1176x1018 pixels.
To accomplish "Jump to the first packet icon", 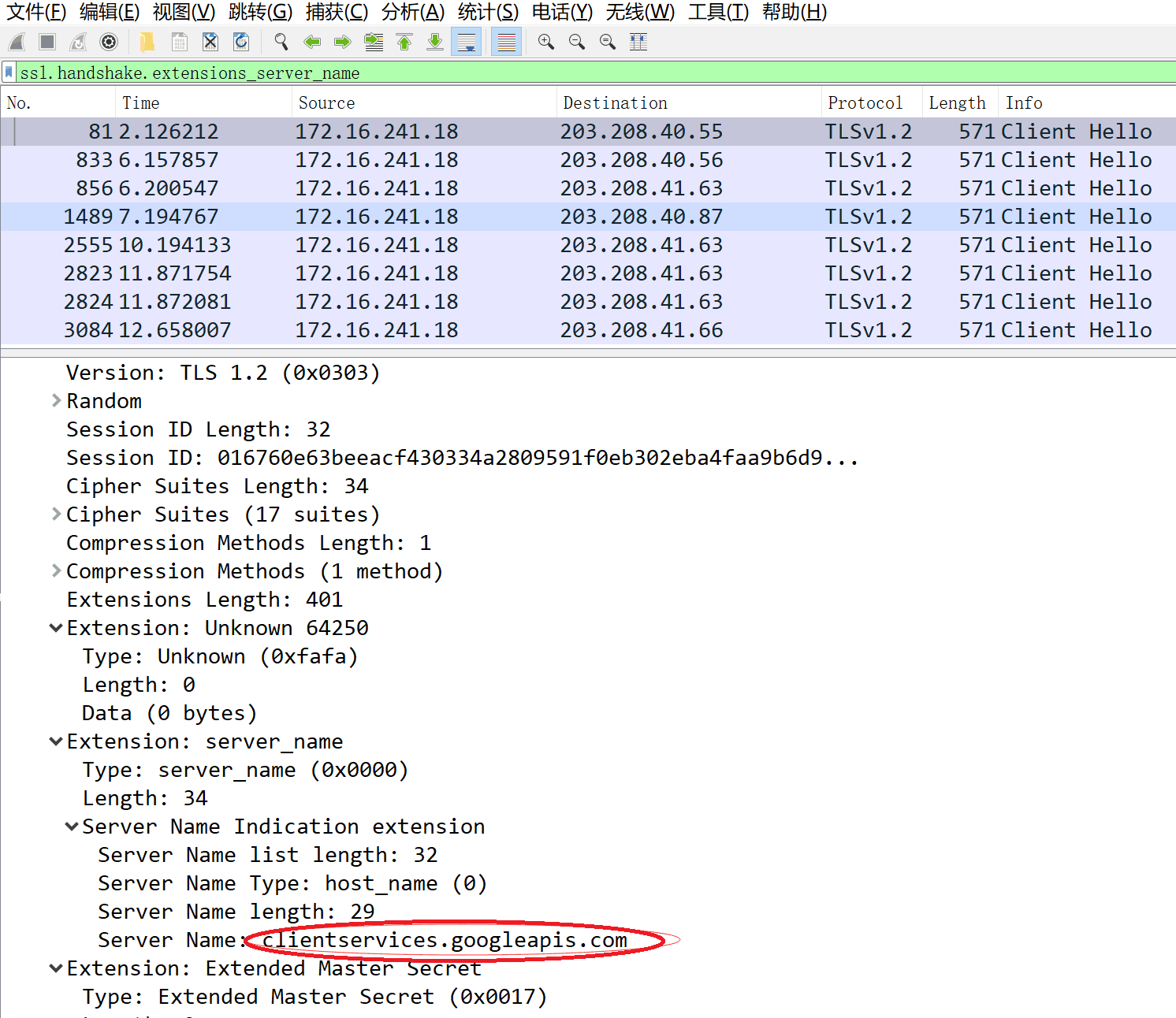I will coord(404,42).
